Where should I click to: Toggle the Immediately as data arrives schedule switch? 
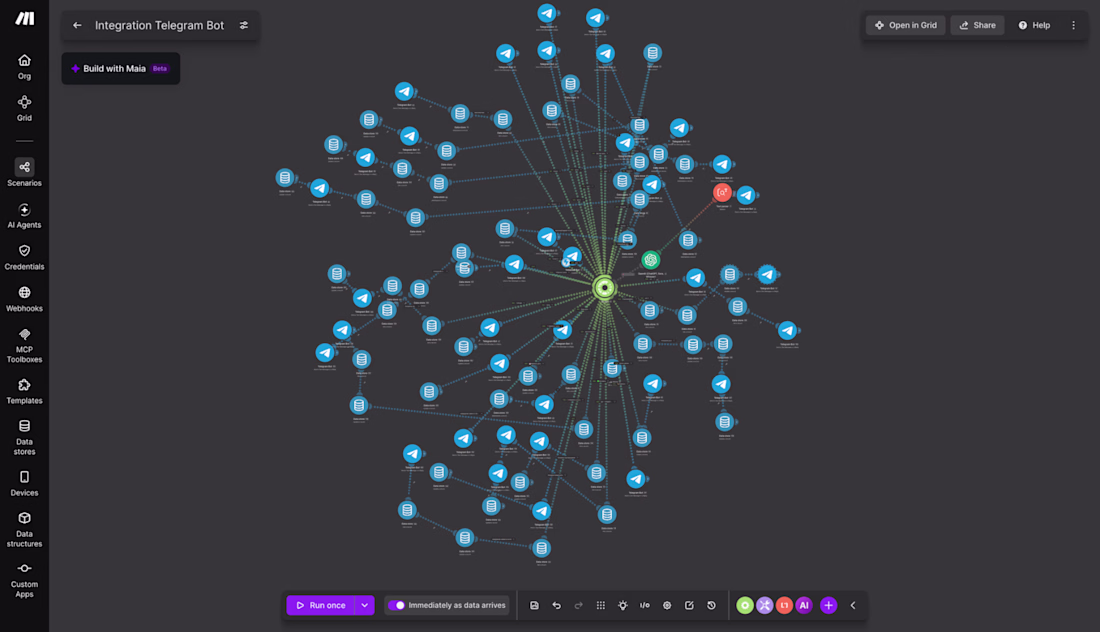396,605
